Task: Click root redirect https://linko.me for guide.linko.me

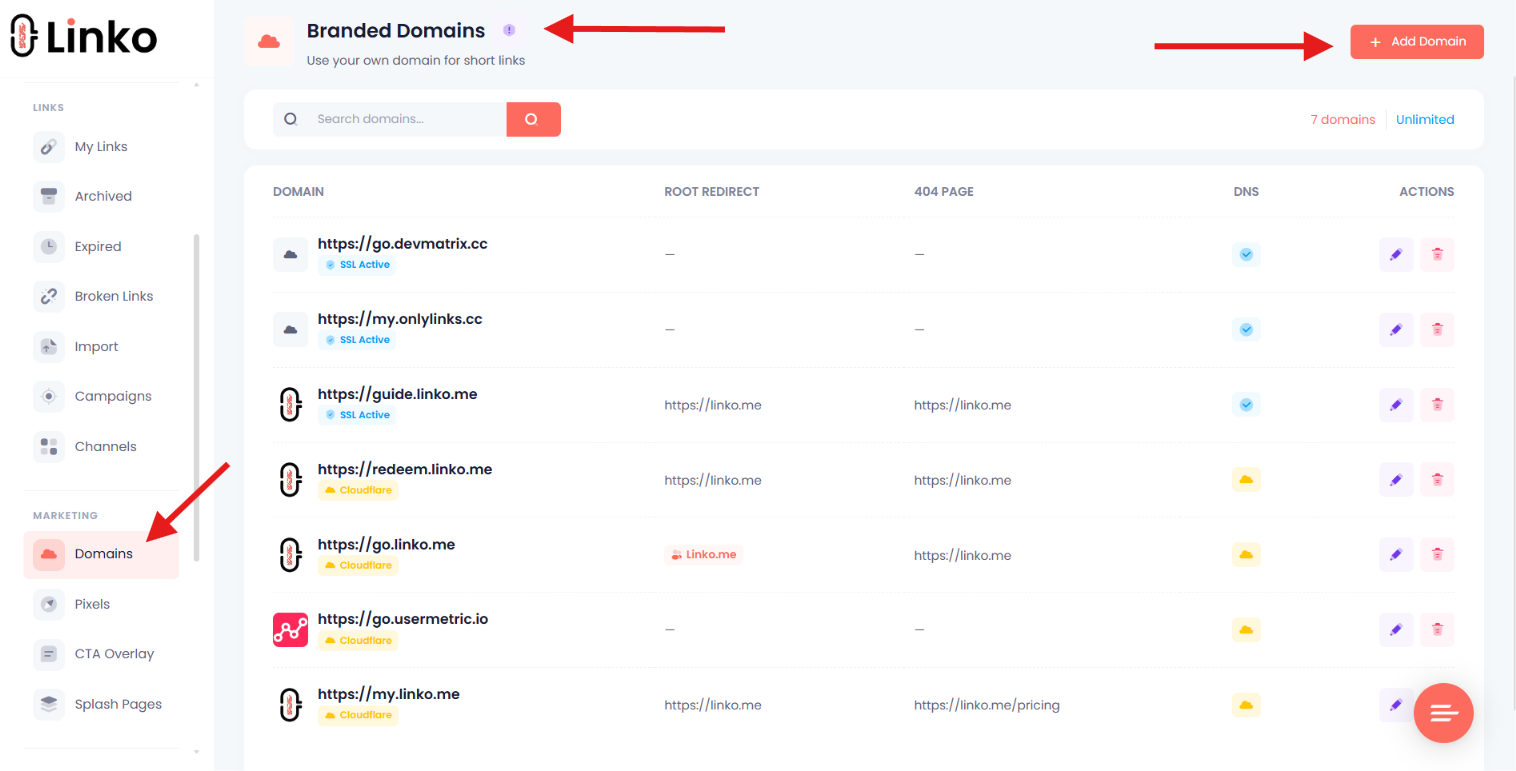Action: tap(713, 405)
